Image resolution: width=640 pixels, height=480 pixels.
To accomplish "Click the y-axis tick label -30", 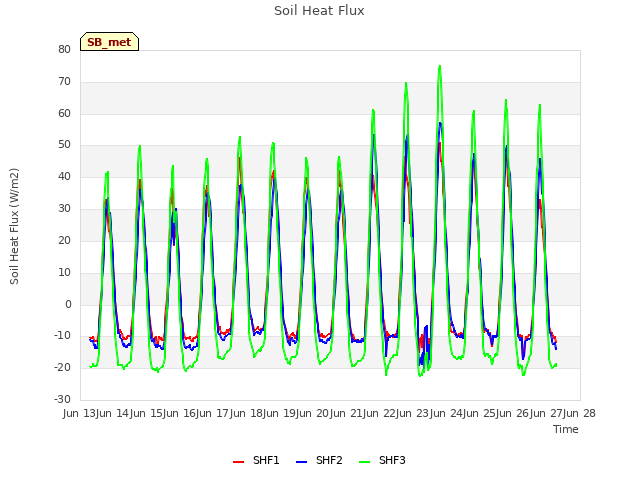I will 63,399.
